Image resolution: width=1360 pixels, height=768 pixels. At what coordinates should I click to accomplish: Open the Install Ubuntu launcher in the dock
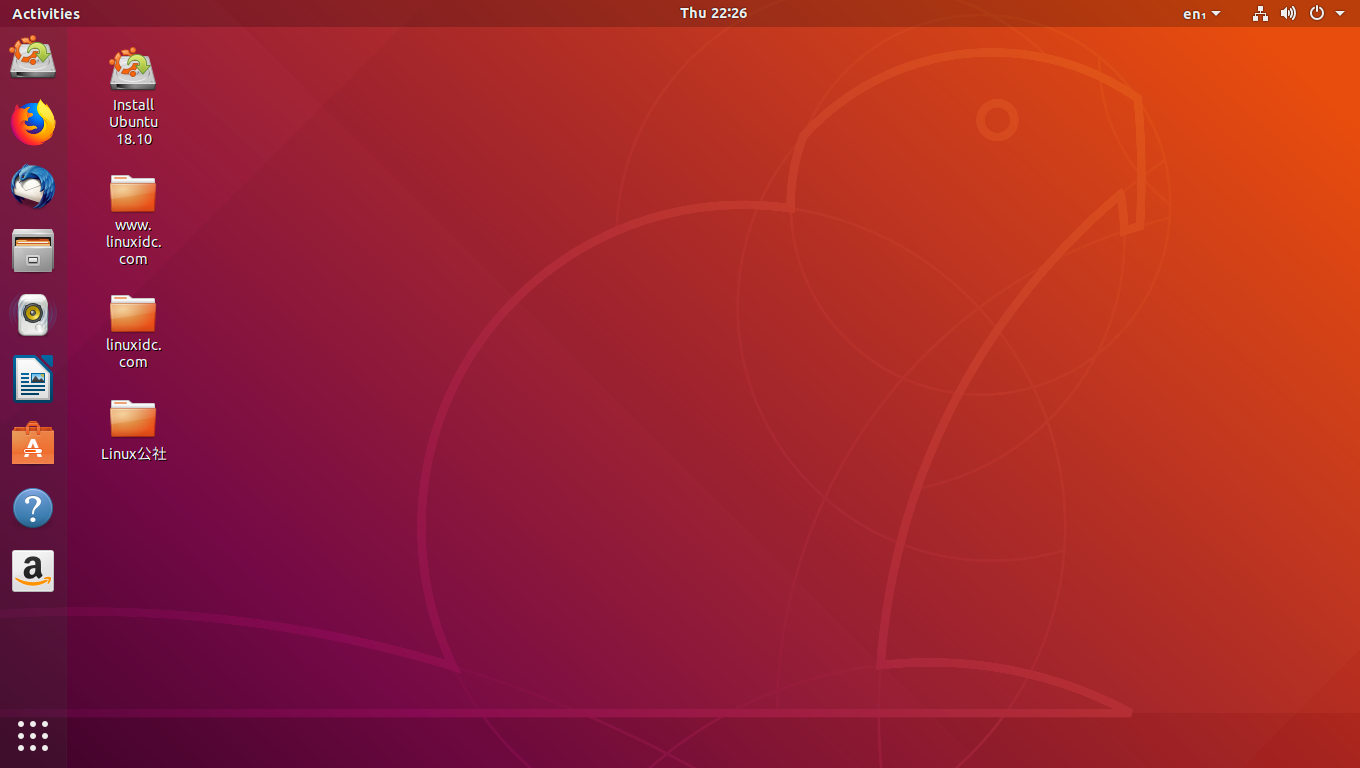[x=33, y=57]
